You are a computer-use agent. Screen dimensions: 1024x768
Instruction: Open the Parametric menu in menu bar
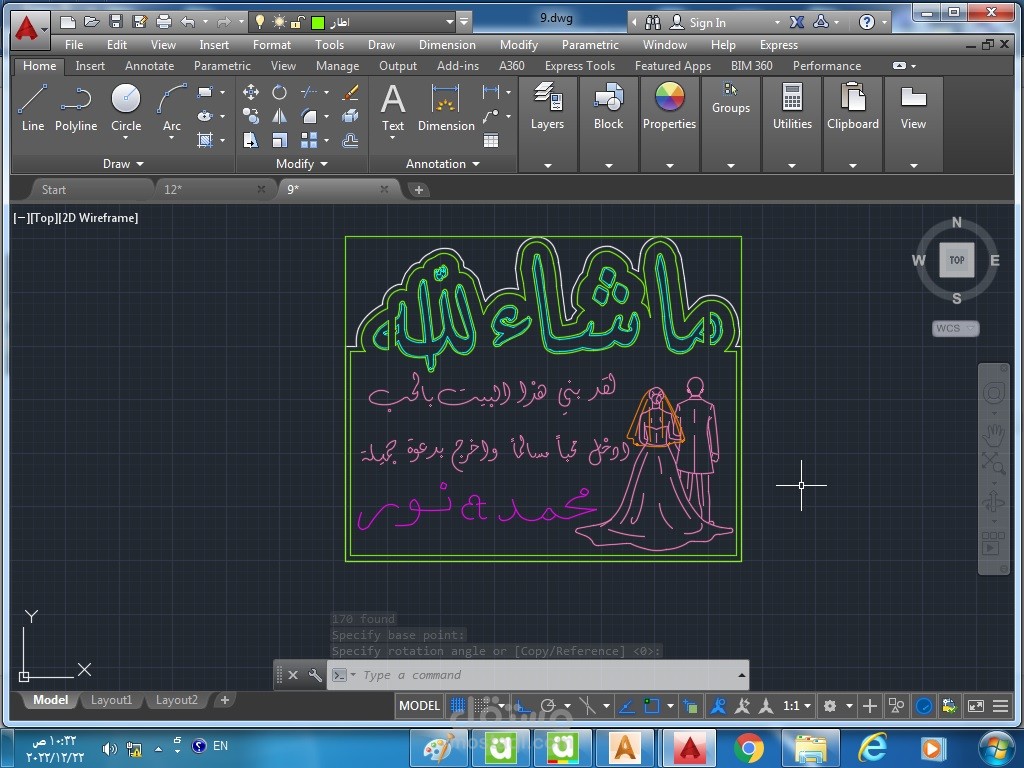(590, 45)
